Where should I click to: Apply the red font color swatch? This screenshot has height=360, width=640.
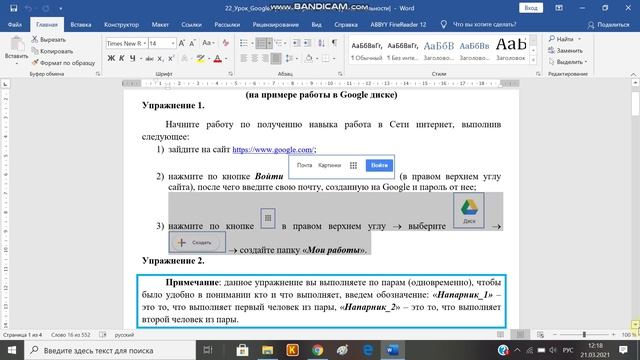pos(218,59)
